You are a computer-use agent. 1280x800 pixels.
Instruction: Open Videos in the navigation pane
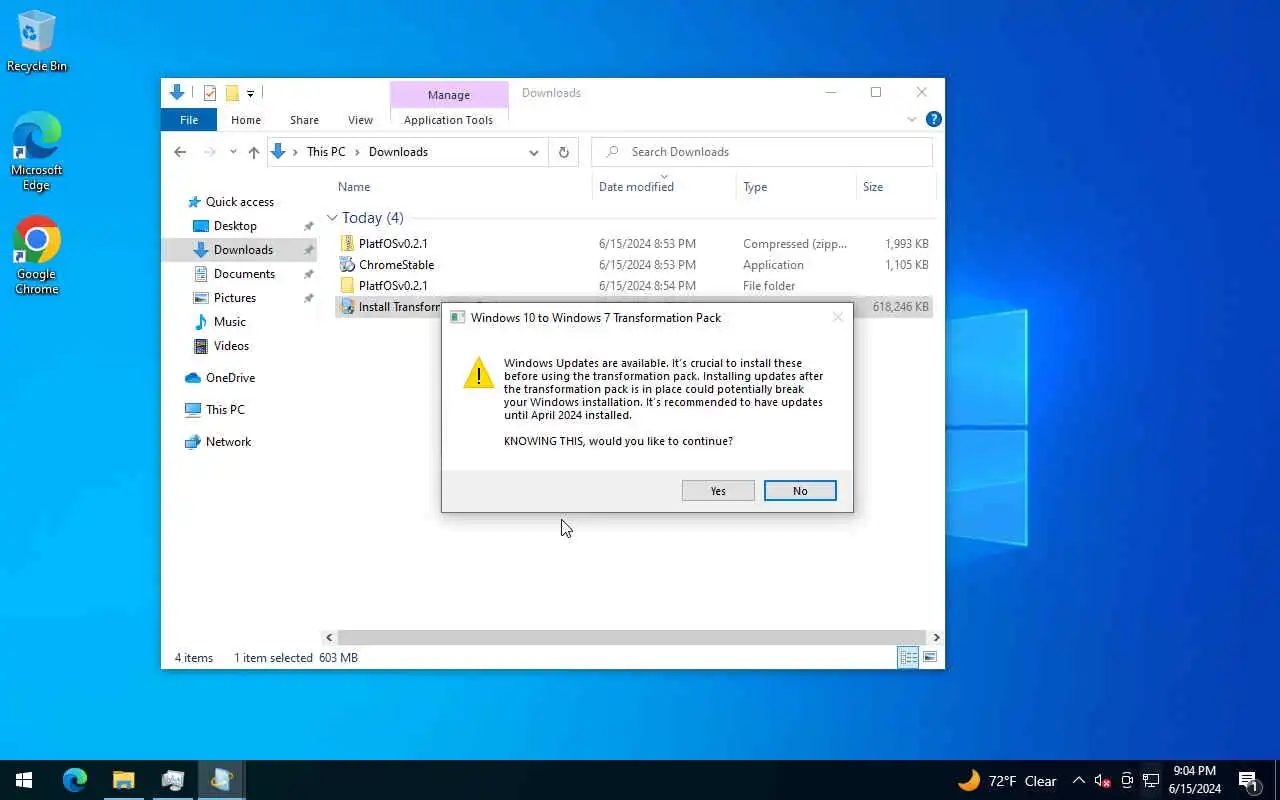click(x=231, y=346)
